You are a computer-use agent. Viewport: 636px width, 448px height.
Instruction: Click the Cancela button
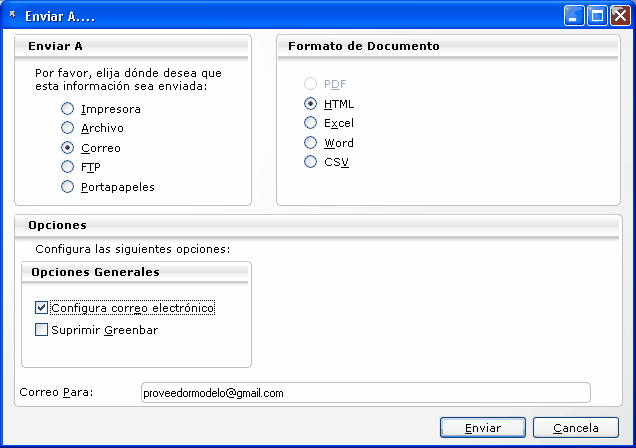pos(575,428)
